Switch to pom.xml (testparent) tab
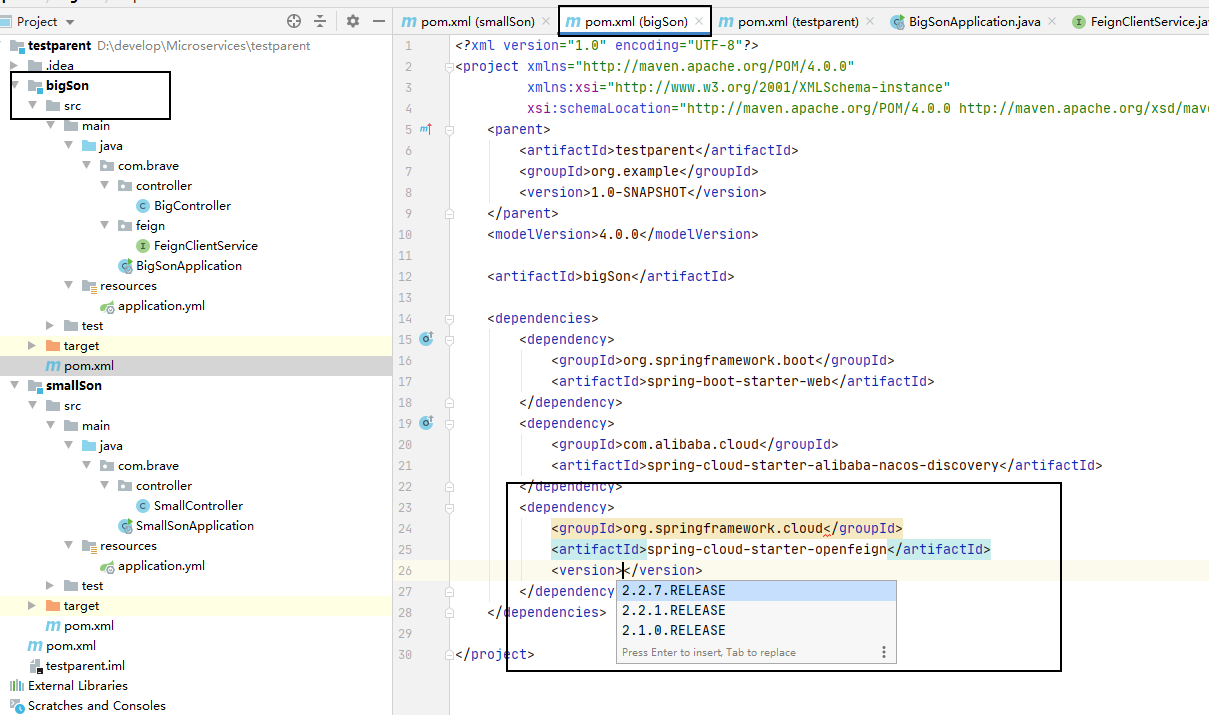This screenshot has width=1209, height=715. coord(797,21)
